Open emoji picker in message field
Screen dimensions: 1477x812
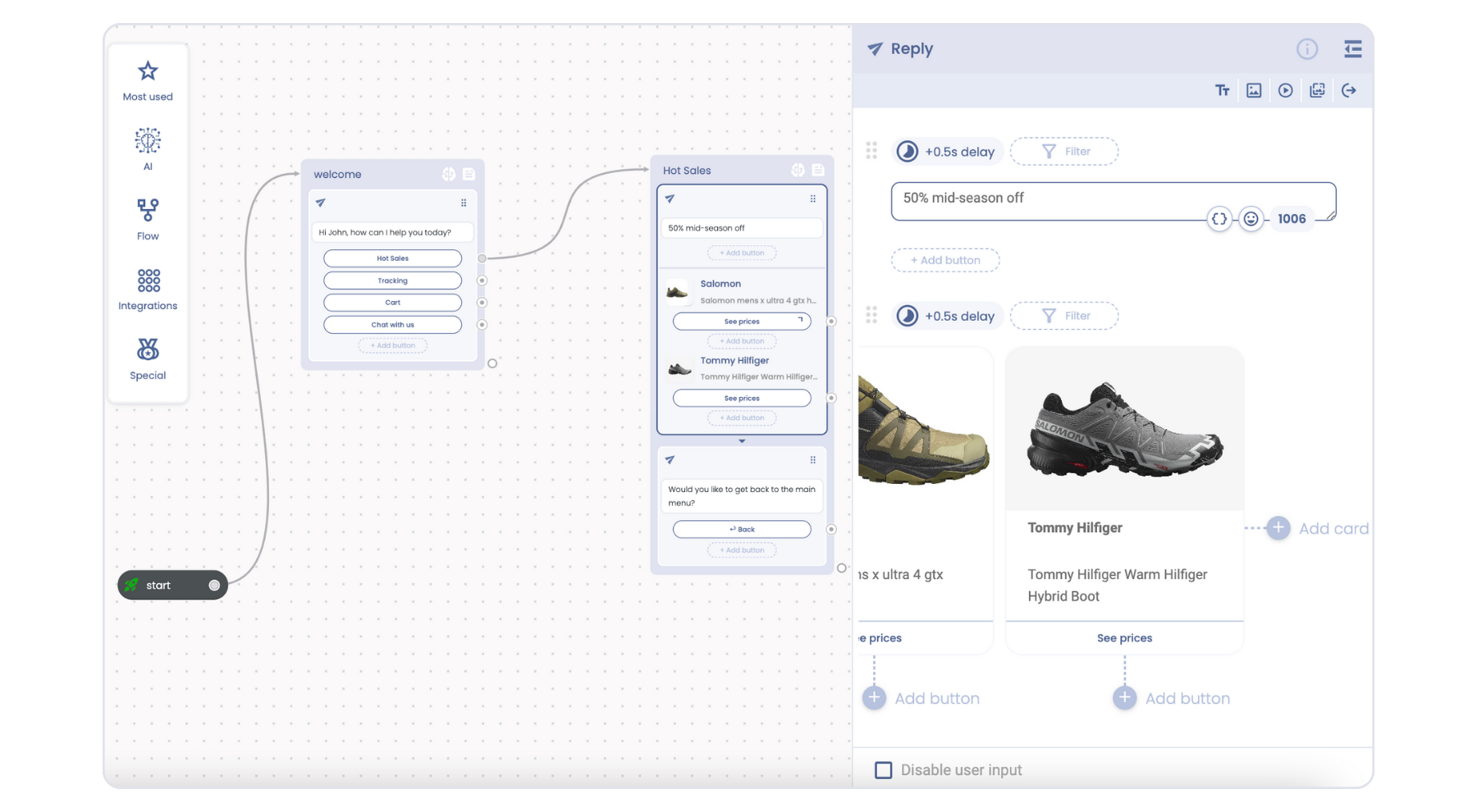click(x=1251, y=219)
